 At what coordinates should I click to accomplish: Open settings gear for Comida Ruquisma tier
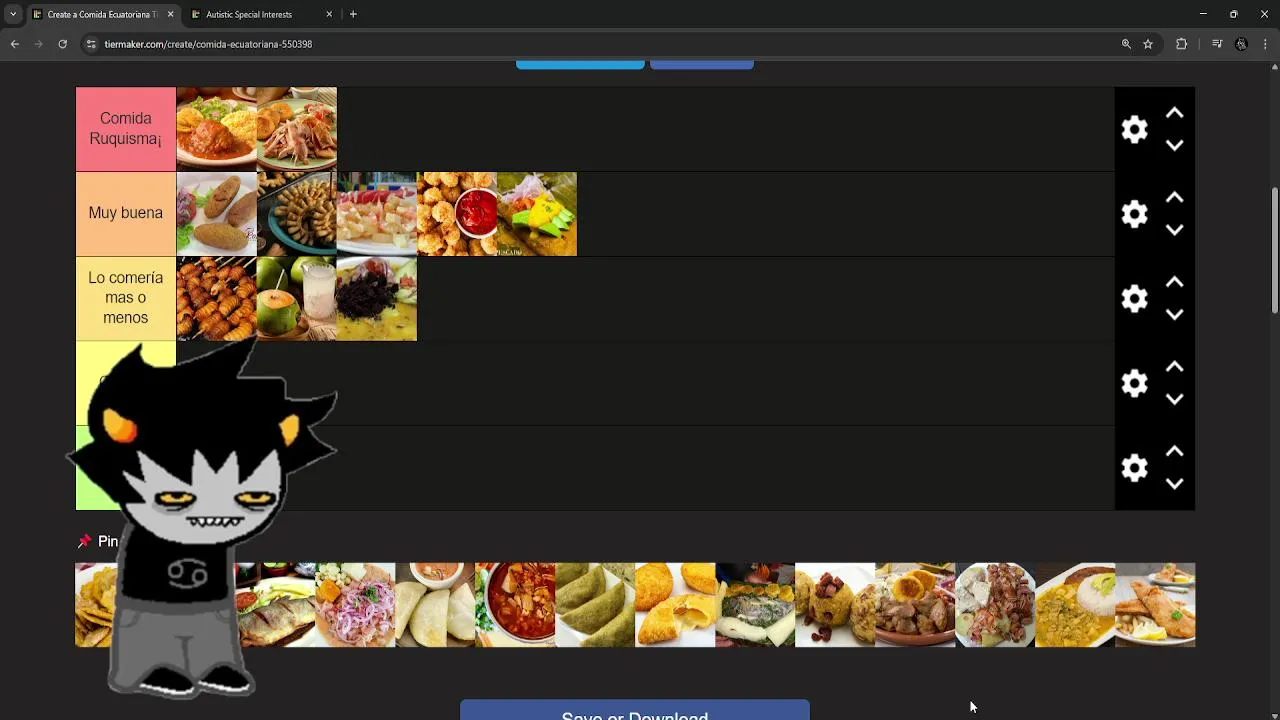coord(1134,129)
